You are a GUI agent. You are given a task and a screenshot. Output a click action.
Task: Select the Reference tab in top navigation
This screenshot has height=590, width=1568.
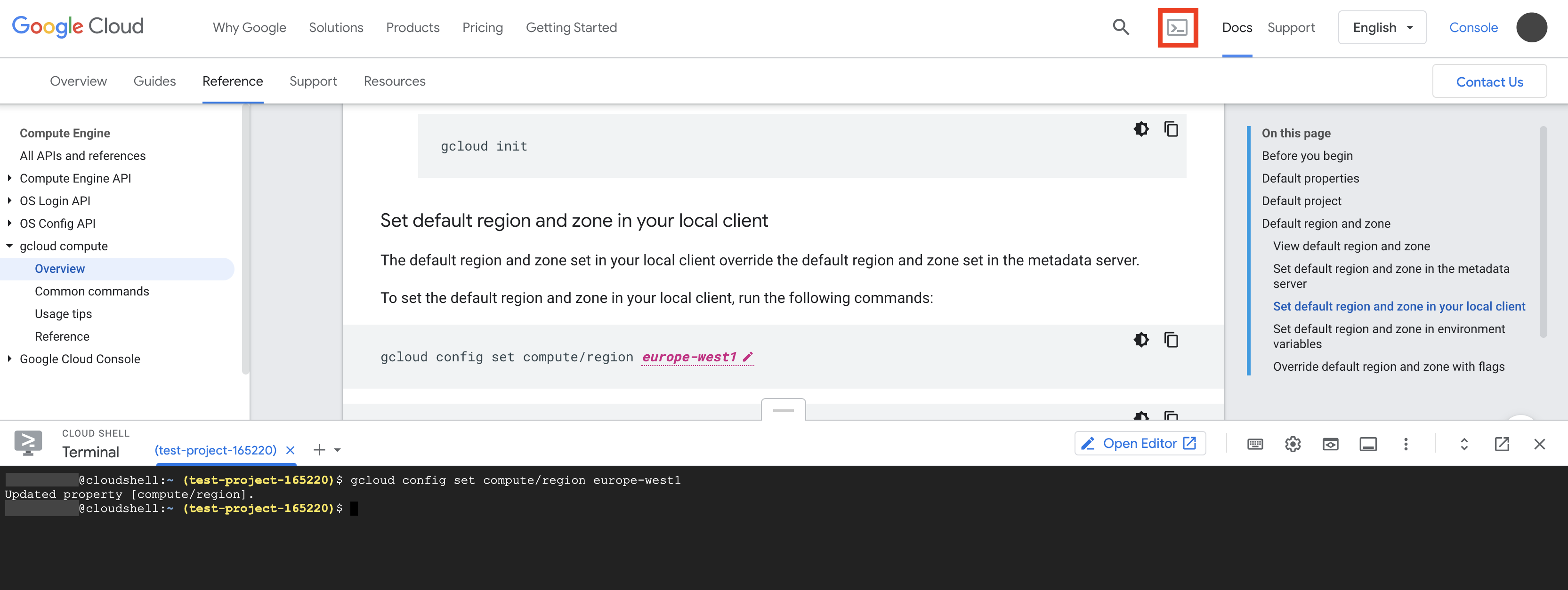click(232, 81)
